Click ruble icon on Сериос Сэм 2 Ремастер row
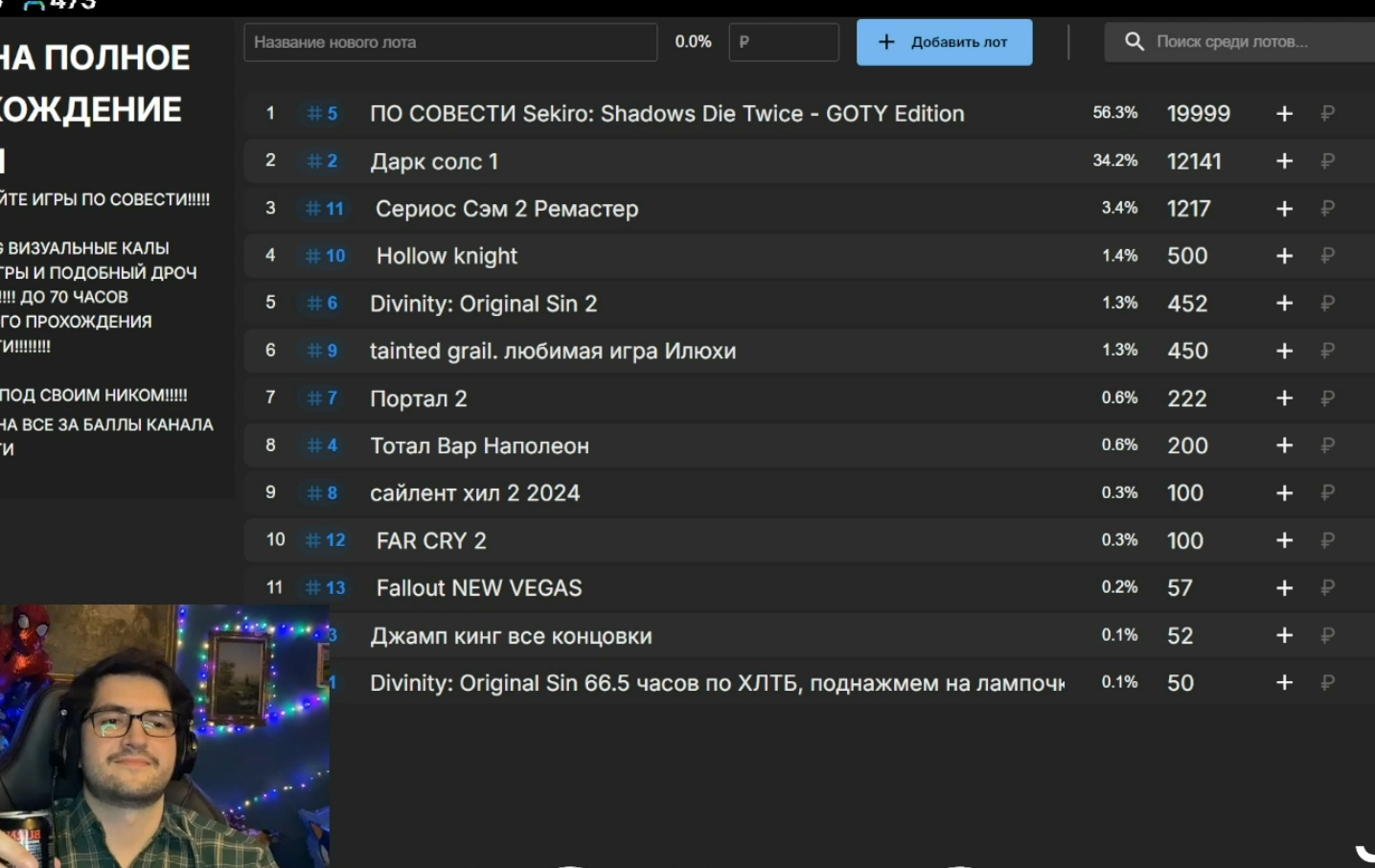This screenshot has width=1375, height=868. point(1327,208)
